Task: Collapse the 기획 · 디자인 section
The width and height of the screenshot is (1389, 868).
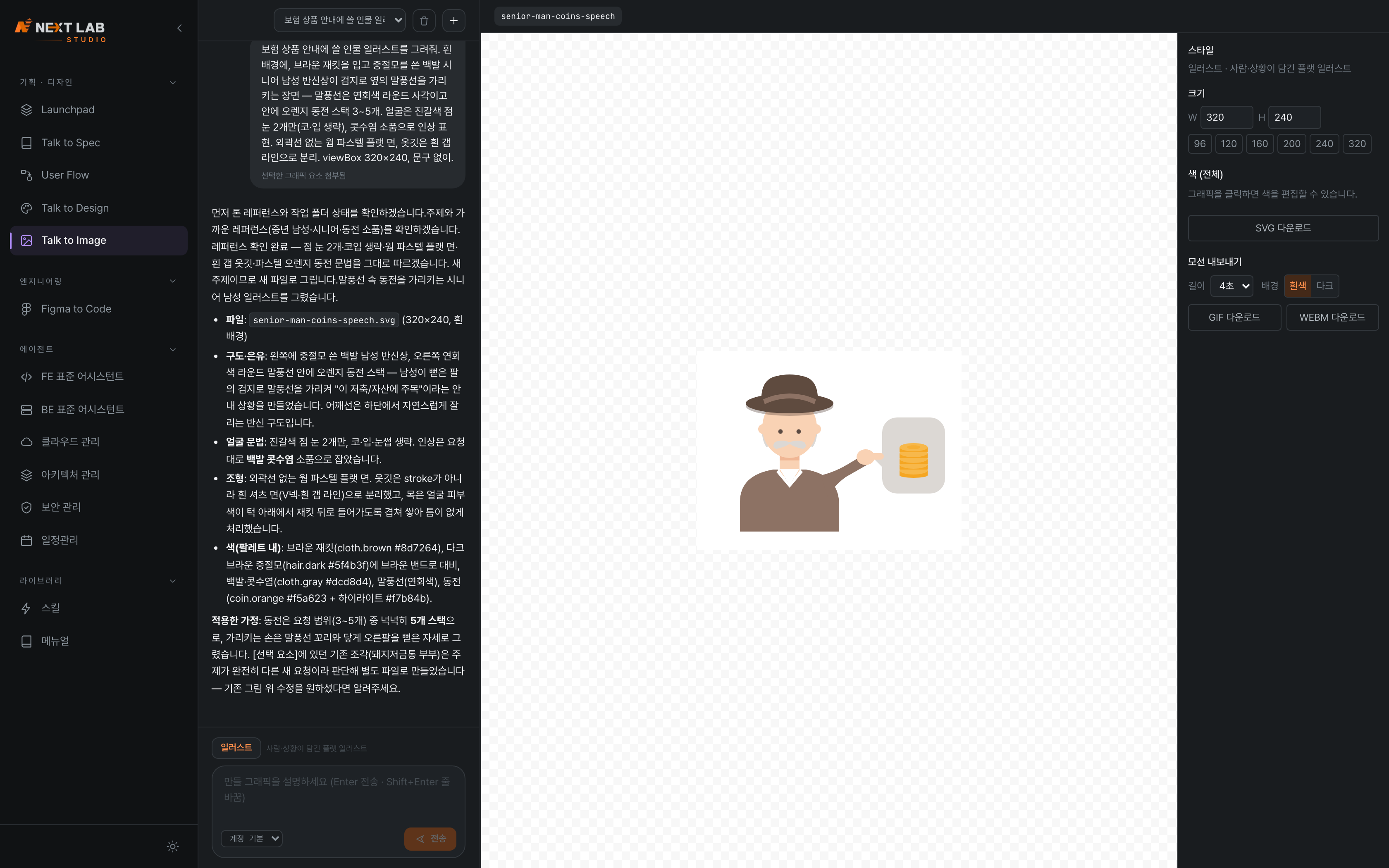Action: click(173, 83)
